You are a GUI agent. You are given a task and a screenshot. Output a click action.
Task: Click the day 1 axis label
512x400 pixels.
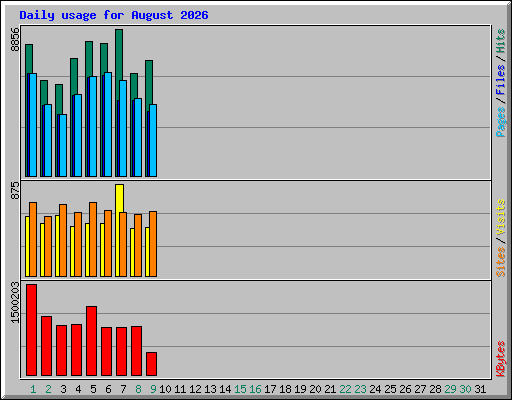pos(33,389)
